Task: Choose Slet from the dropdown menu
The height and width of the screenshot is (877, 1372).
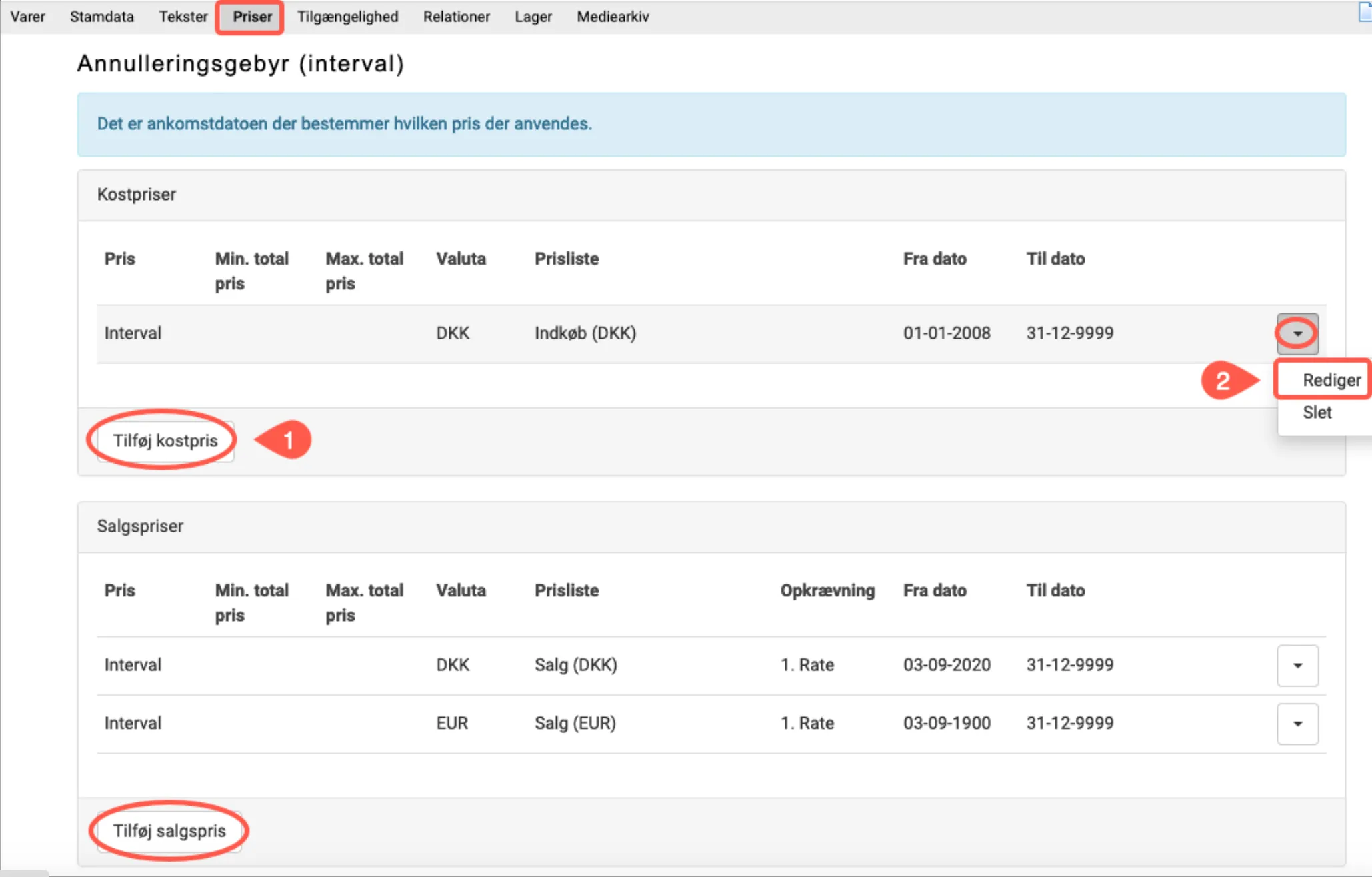Action: tap(1317, 413)
